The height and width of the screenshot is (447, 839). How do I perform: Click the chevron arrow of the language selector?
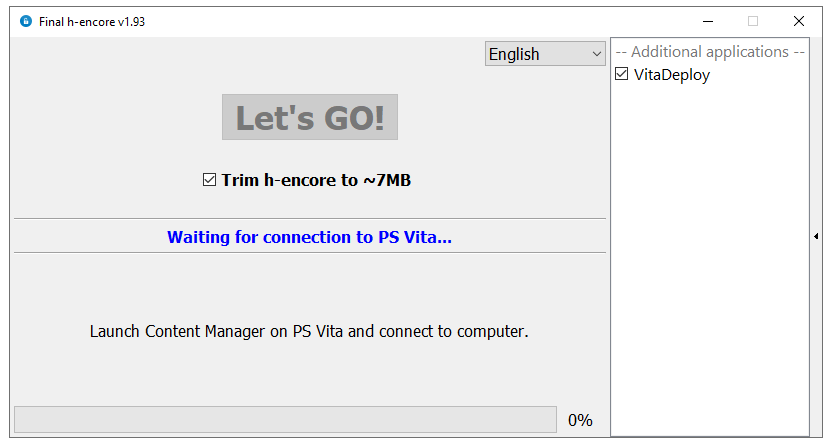coord(597,54)
